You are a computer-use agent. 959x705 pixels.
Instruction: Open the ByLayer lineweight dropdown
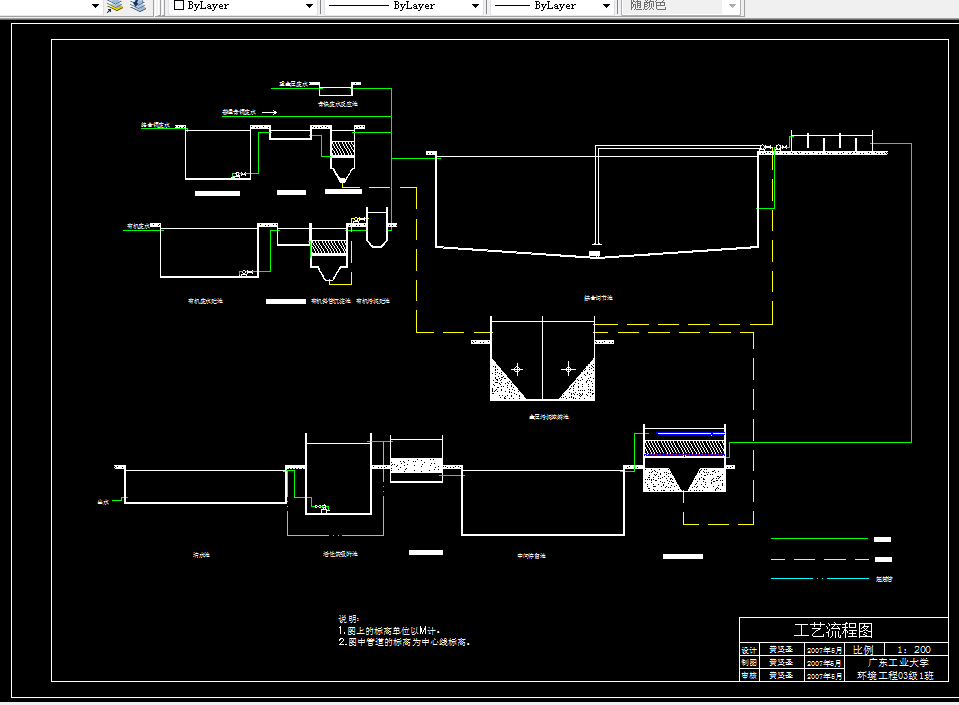pyautogui.click(x=606, y=6)
